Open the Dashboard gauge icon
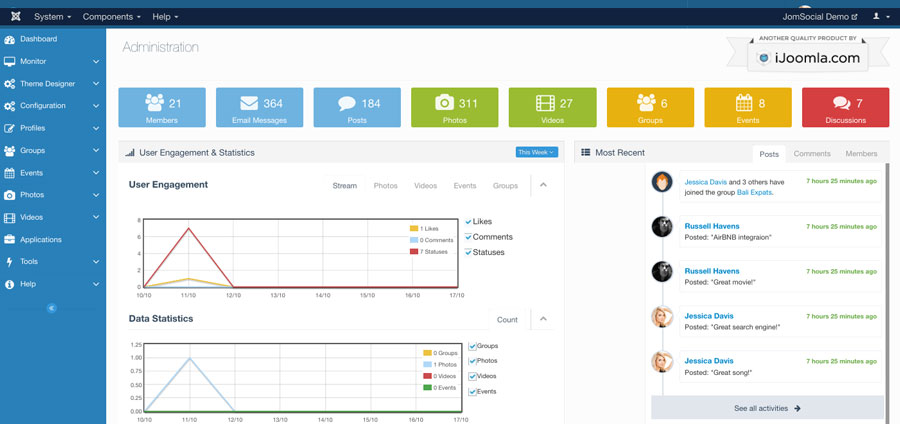 point(9,40)
